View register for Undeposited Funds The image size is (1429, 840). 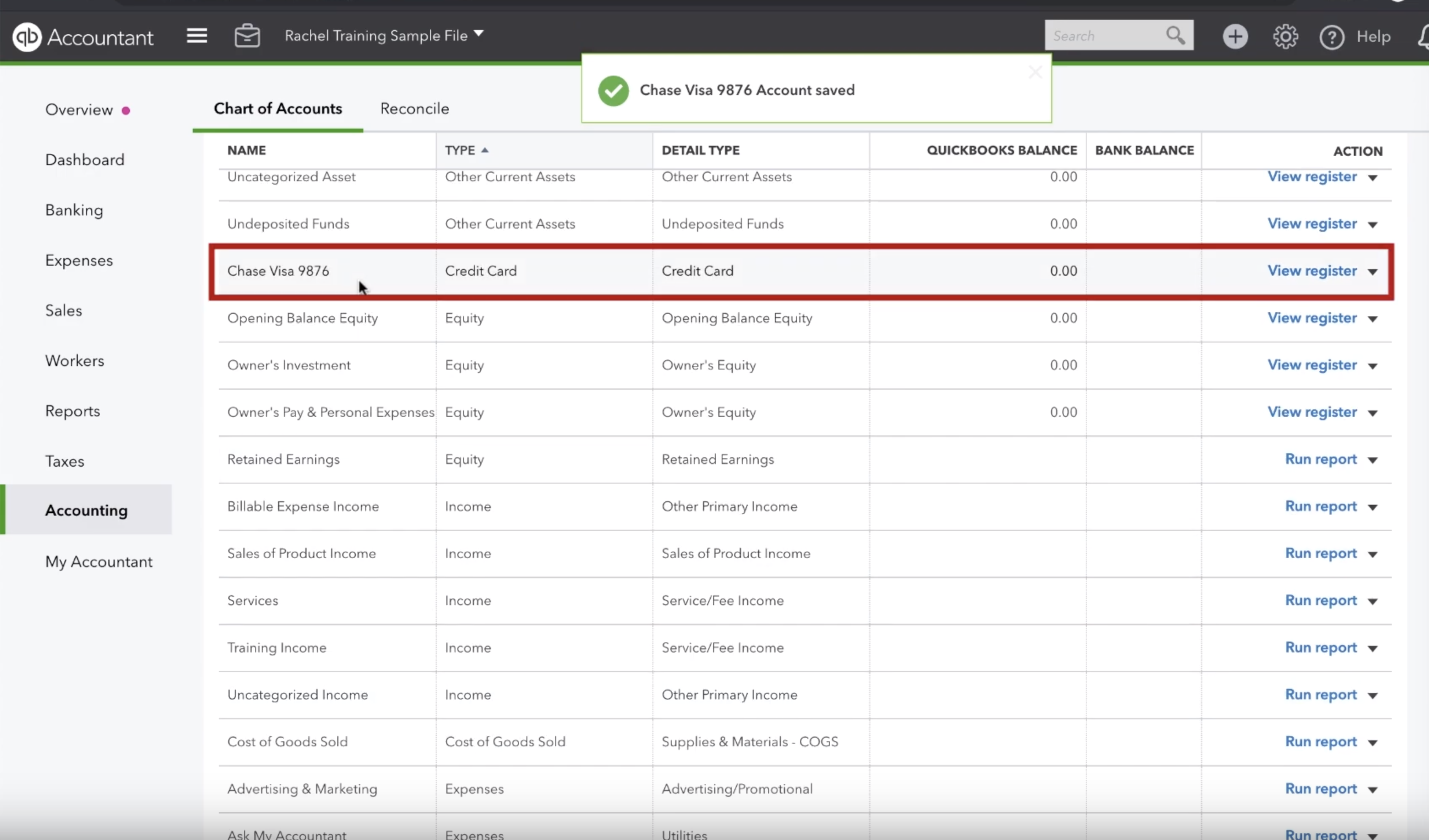[x=1312, y=224]
